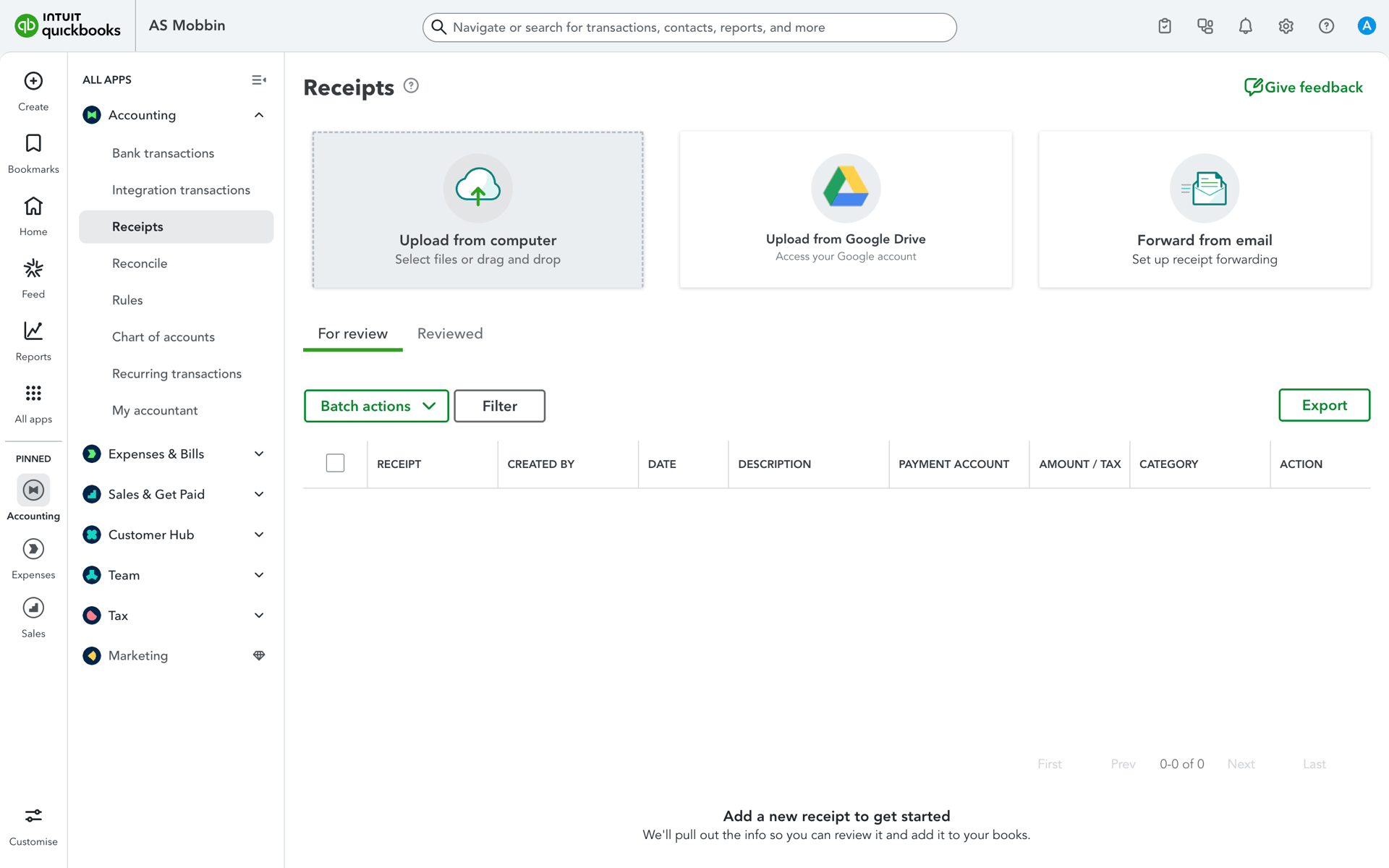Click the First pagination link

pyautogui.click(x=1050, y=765)
